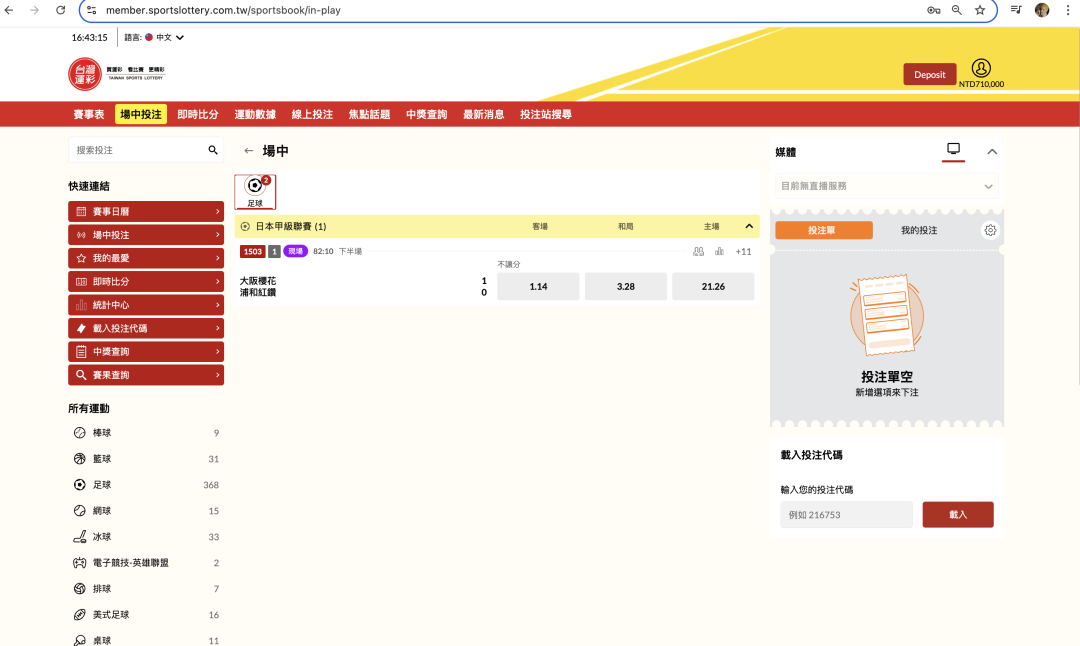The width and height of the screenshot is (1080, 646).
Task: Open browser zoom magnifier icon
Action: 957,10
